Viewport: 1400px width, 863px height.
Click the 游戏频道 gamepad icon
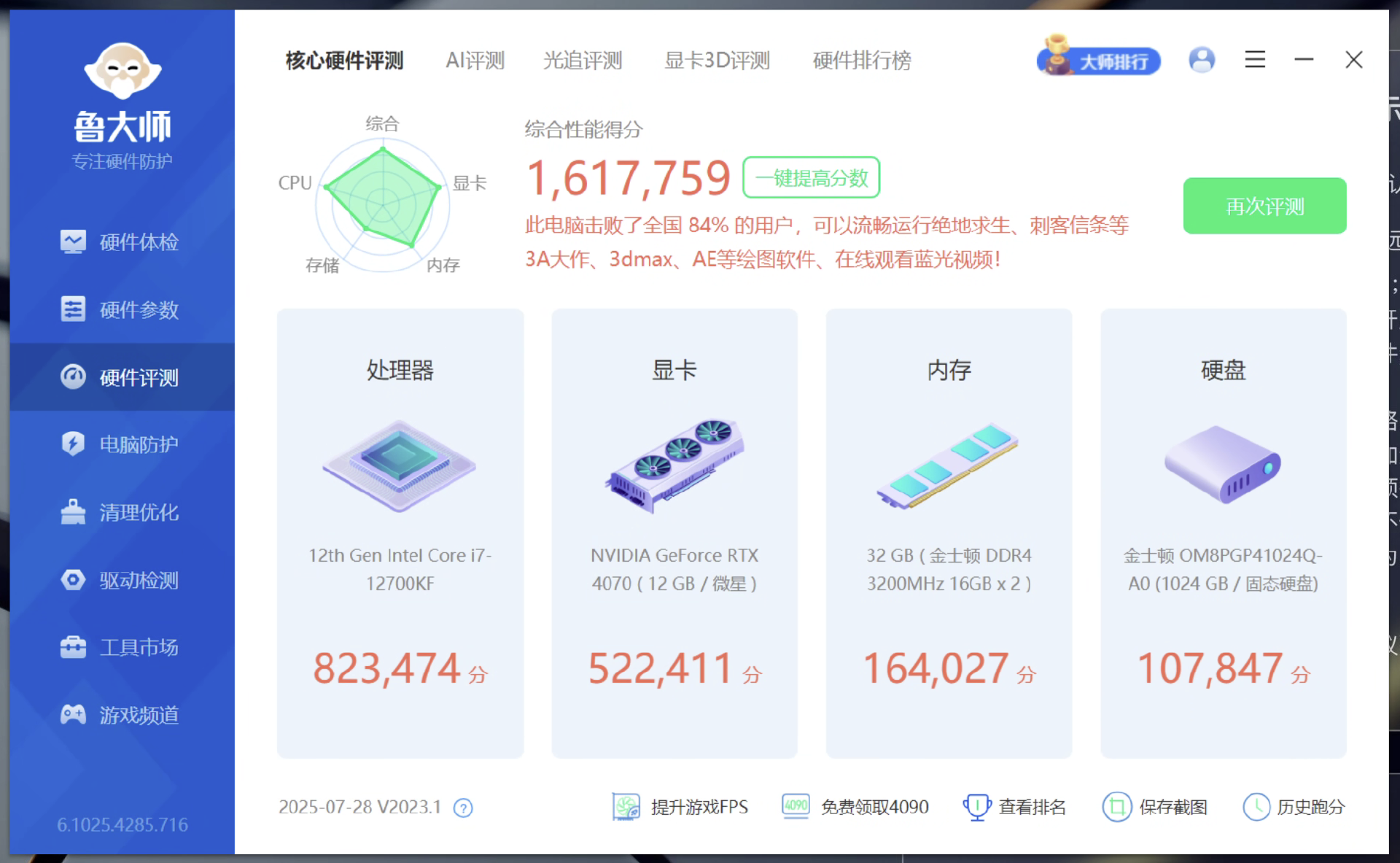point(73,715)
